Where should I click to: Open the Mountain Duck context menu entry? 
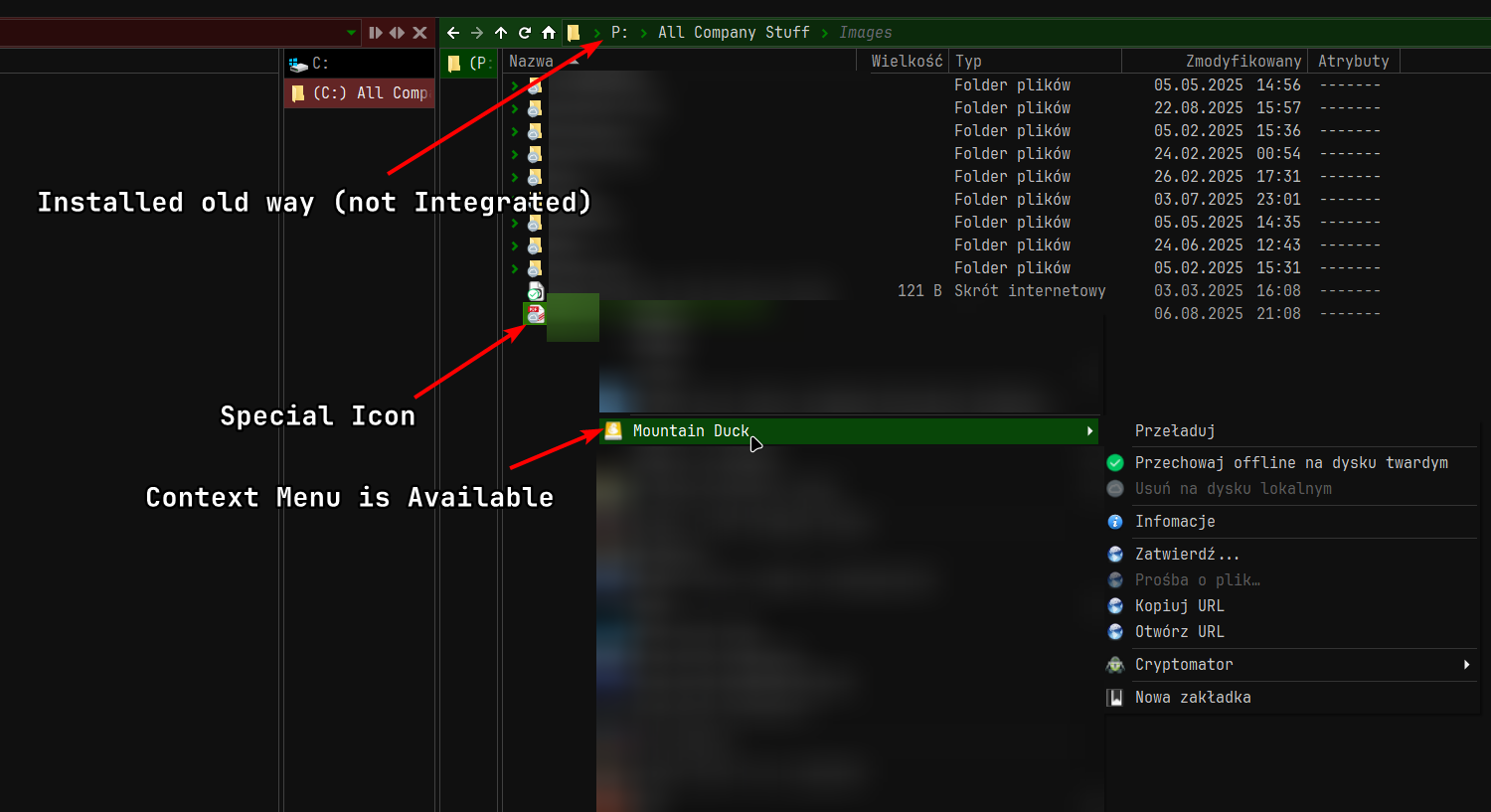[691, 431]
